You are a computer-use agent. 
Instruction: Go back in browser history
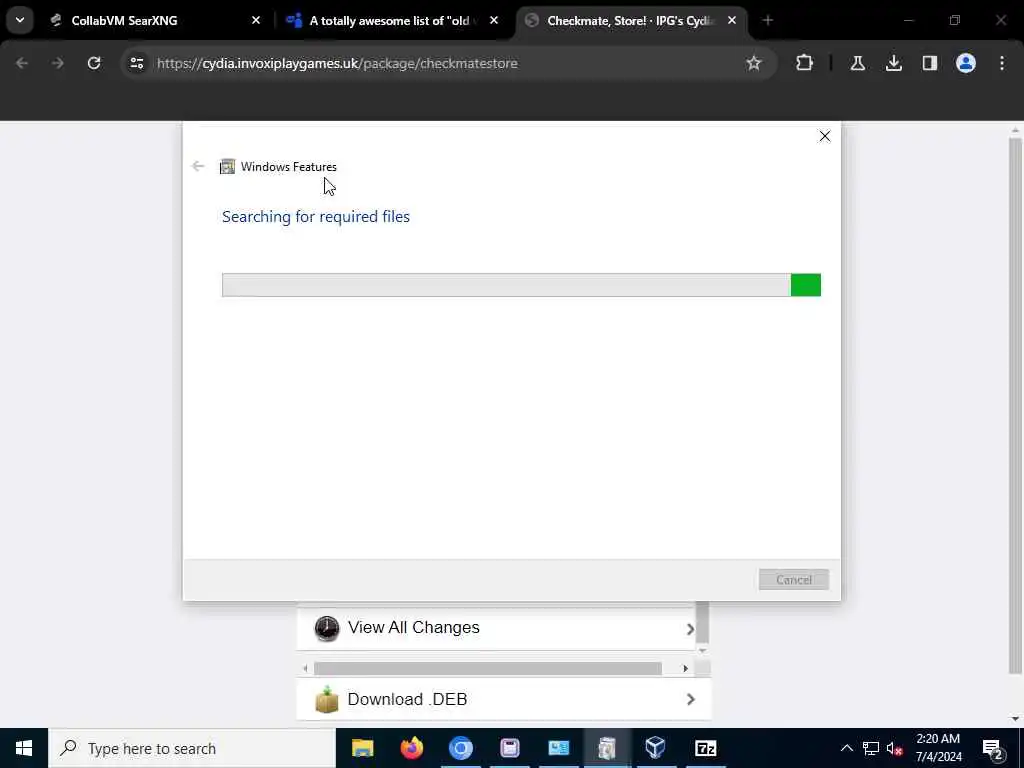click(22, 63)
